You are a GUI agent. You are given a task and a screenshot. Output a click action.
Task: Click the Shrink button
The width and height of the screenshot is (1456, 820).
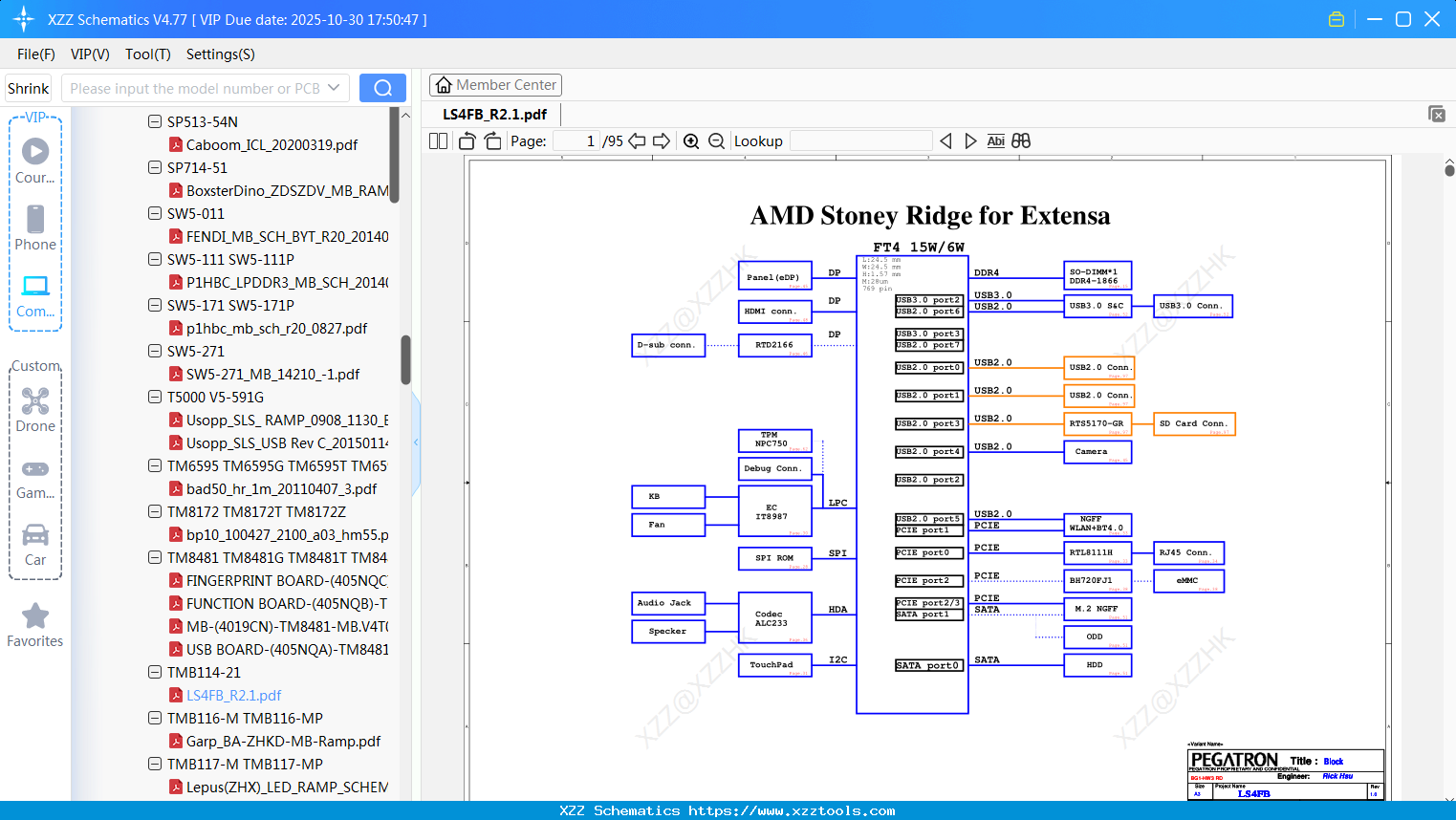coord(28,88)
